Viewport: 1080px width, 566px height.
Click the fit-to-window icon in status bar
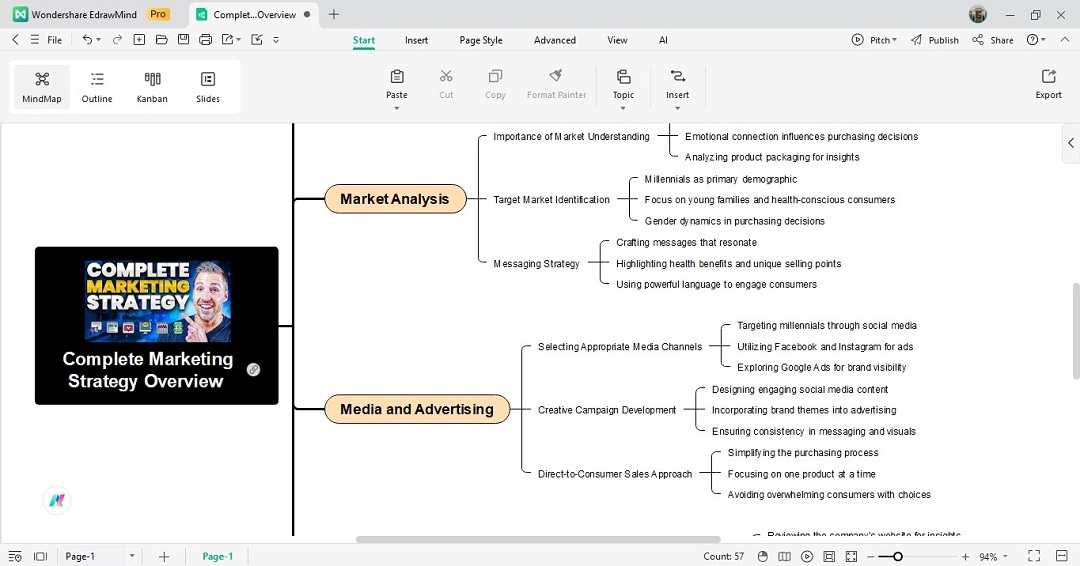(851, 556)
